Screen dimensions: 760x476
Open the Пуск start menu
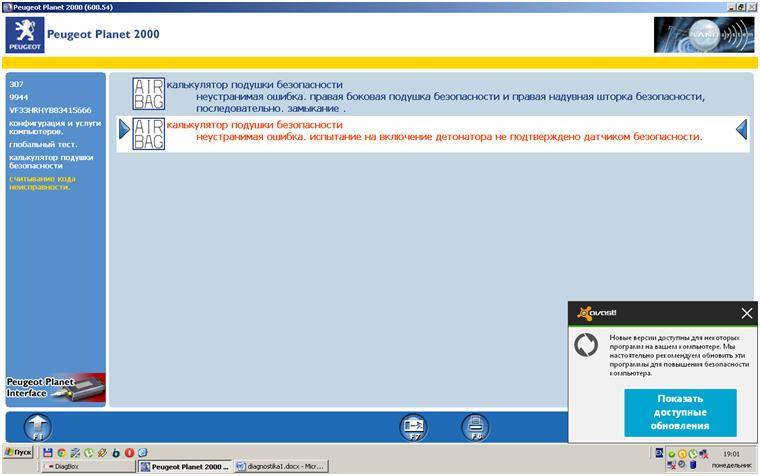(19, 453)
